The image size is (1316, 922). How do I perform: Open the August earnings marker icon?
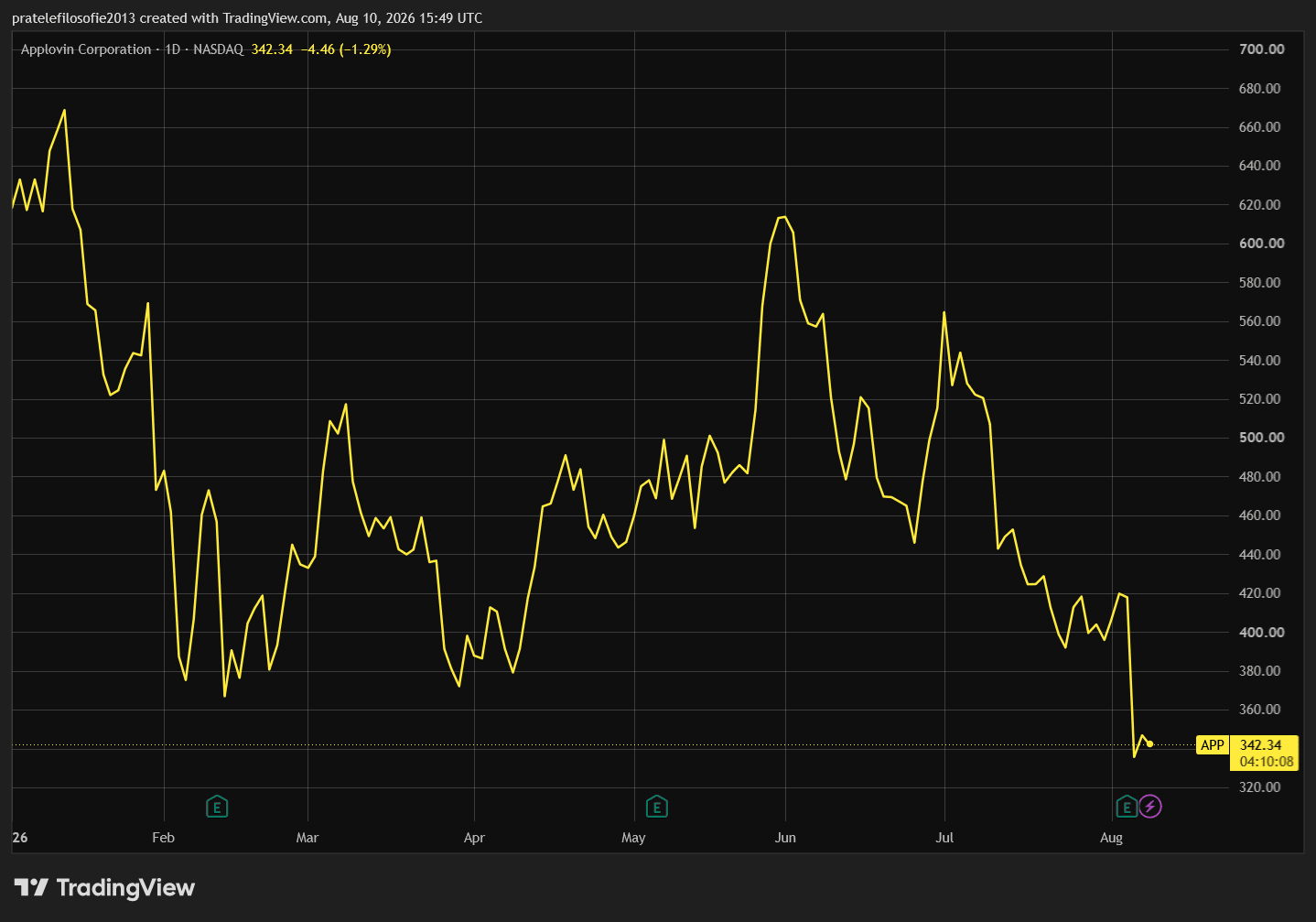coord(1127,807)
